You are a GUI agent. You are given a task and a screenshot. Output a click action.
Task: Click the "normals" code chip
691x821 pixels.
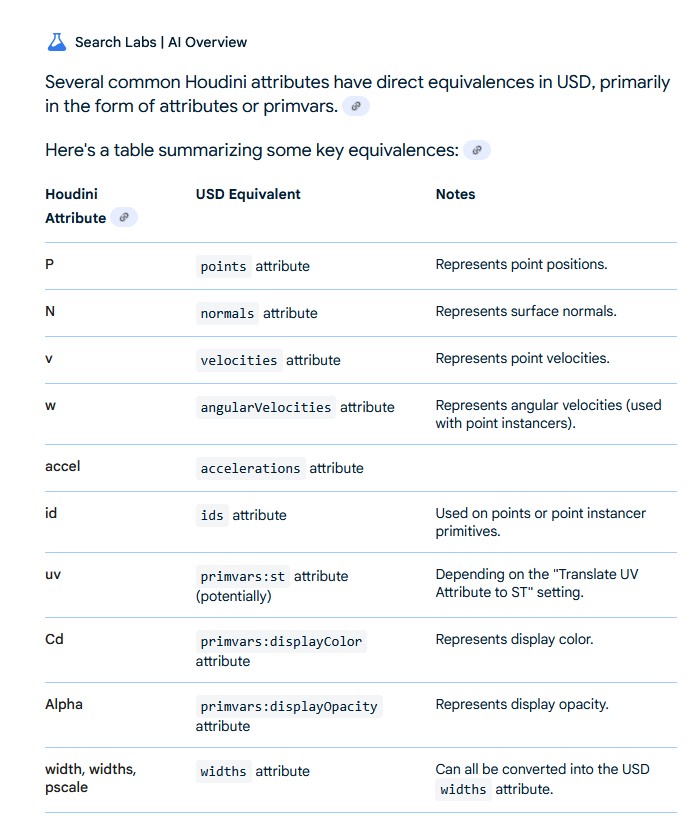pos(227,313)
